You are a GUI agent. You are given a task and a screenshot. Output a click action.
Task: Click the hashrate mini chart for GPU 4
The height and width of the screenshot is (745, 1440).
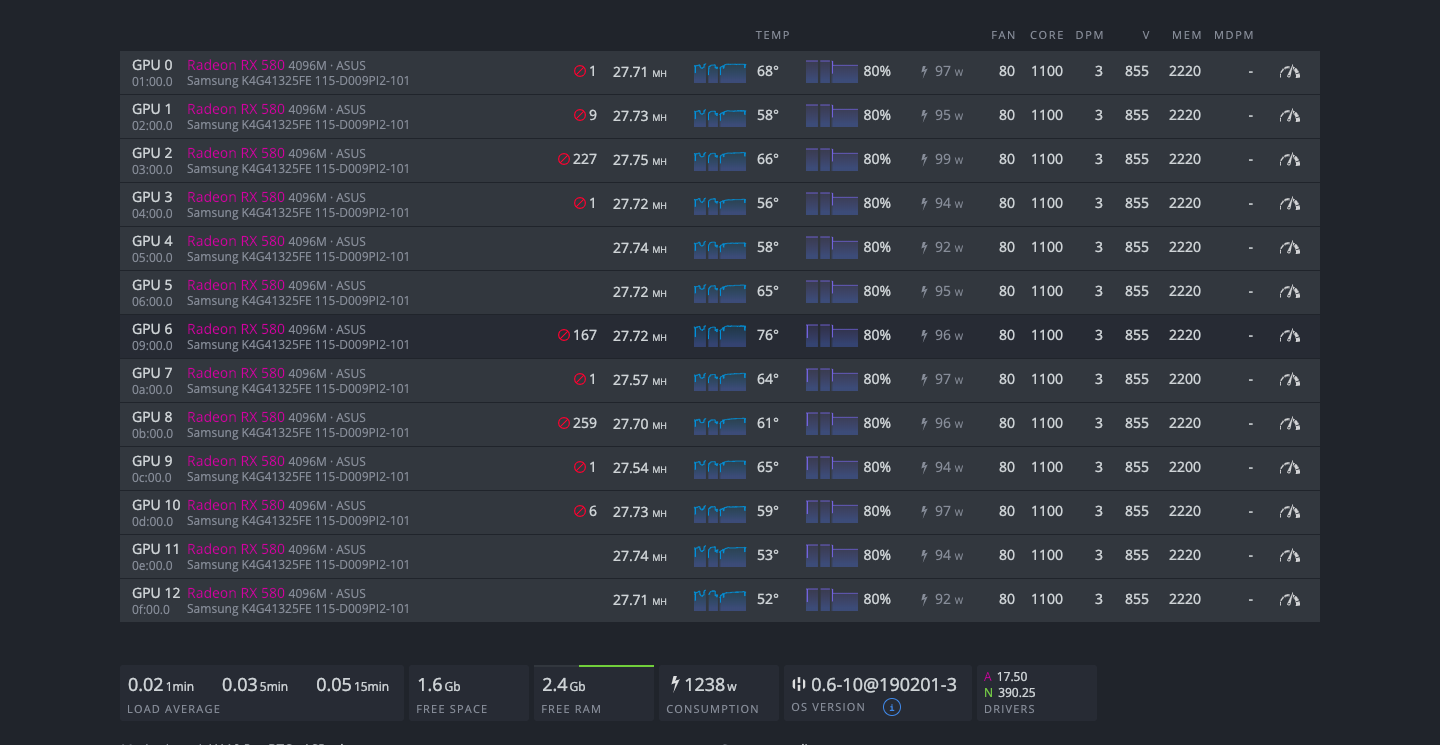pyautogui.click(x=720, y=247)
